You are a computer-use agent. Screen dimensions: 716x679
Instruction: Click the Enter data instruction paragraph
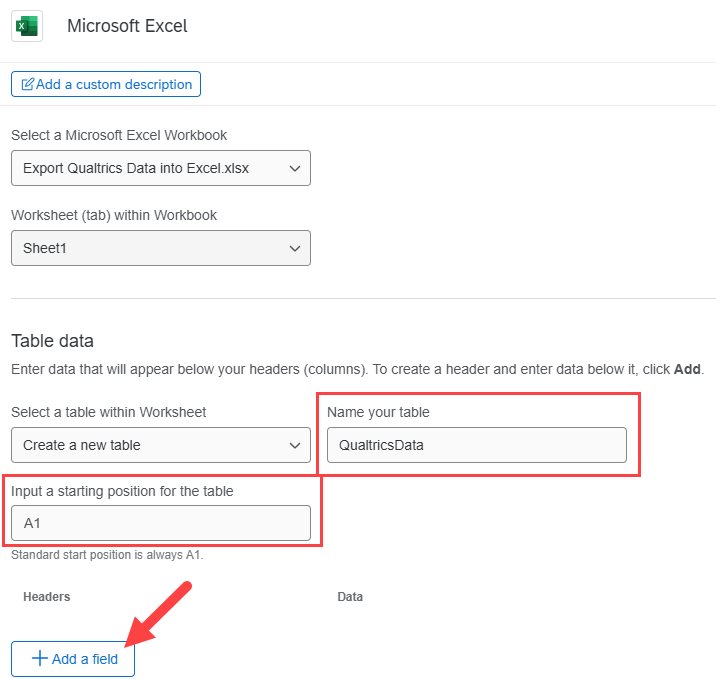pyautogui.click(x=358, y=369)
